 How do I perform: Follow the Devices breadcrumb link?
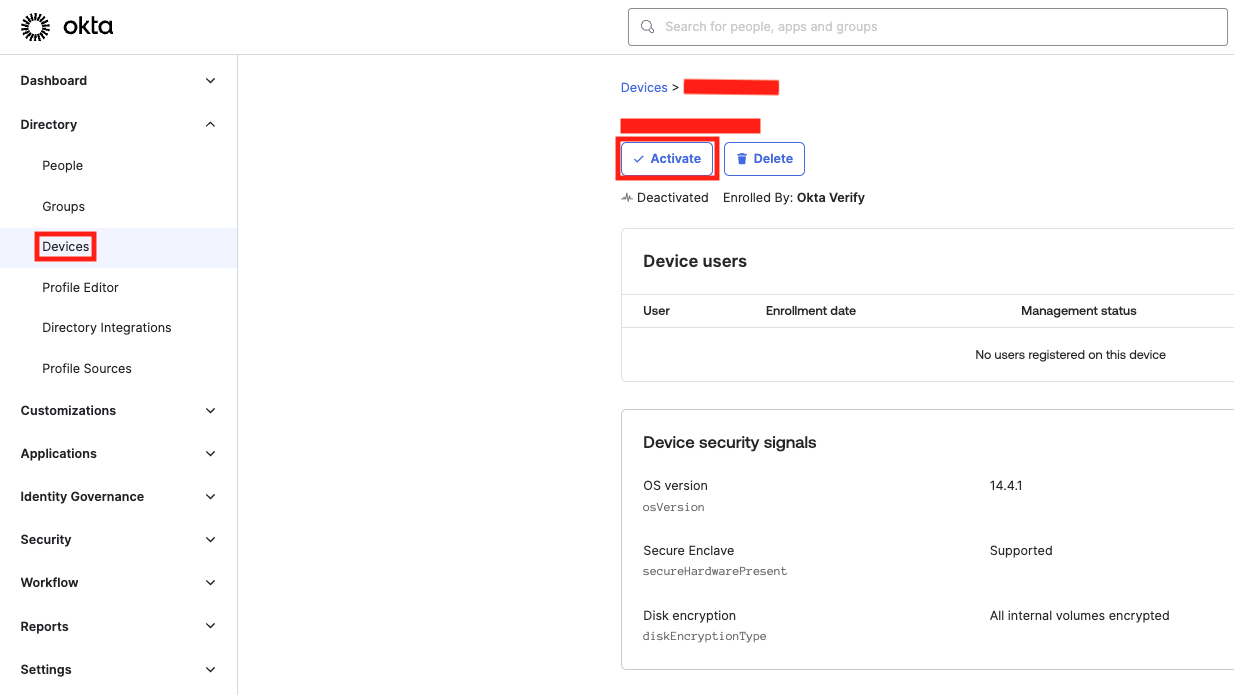(644, 87)
